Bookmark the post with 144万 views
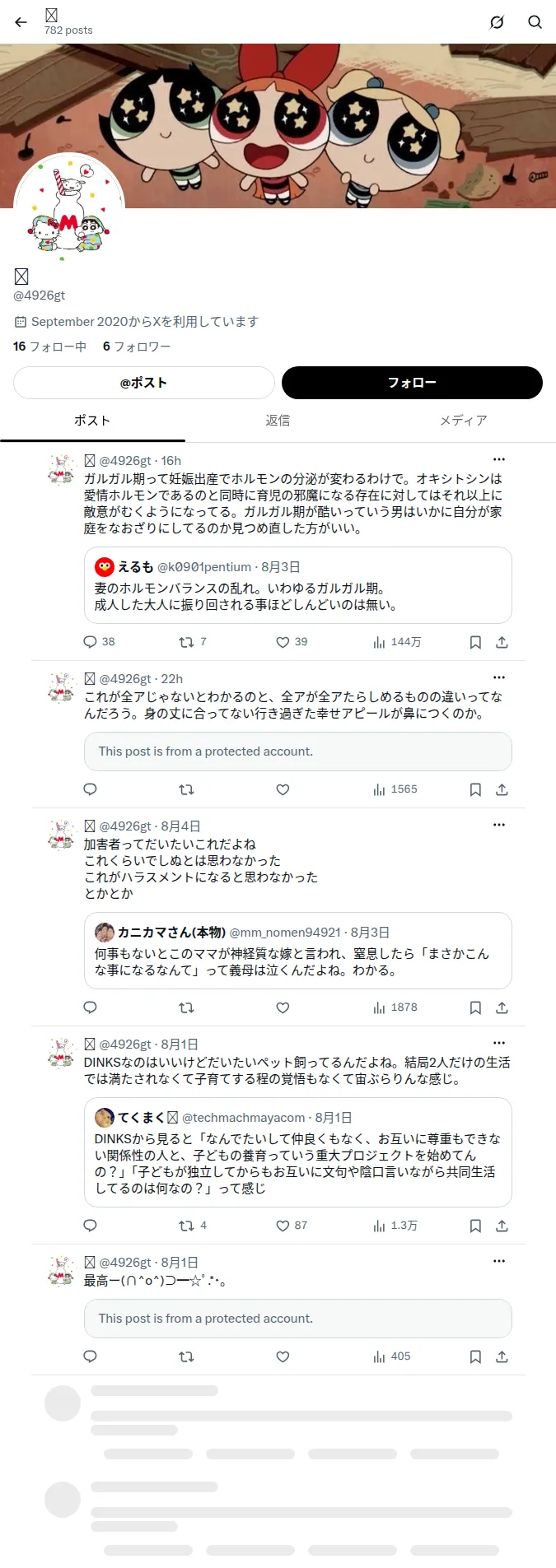 475,642
